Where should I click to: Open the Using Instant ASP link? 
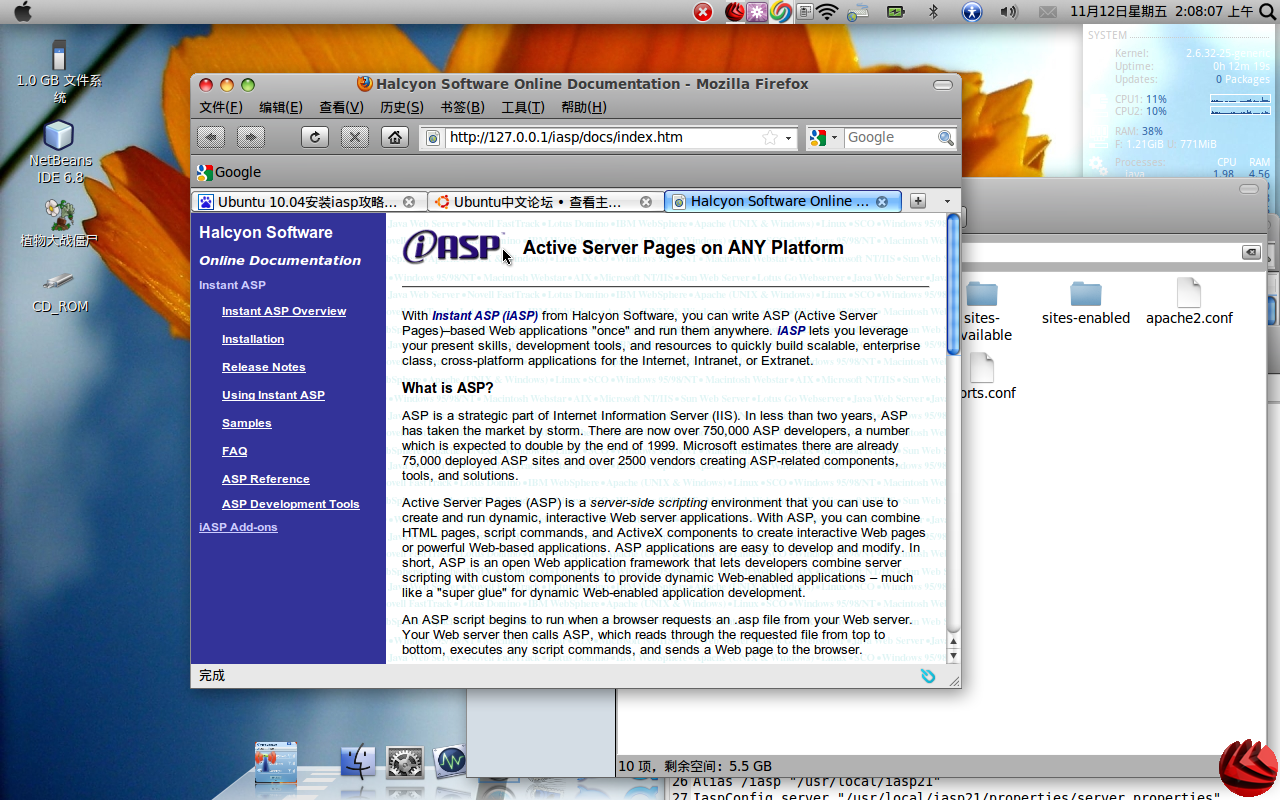click(x=273, y=395)
